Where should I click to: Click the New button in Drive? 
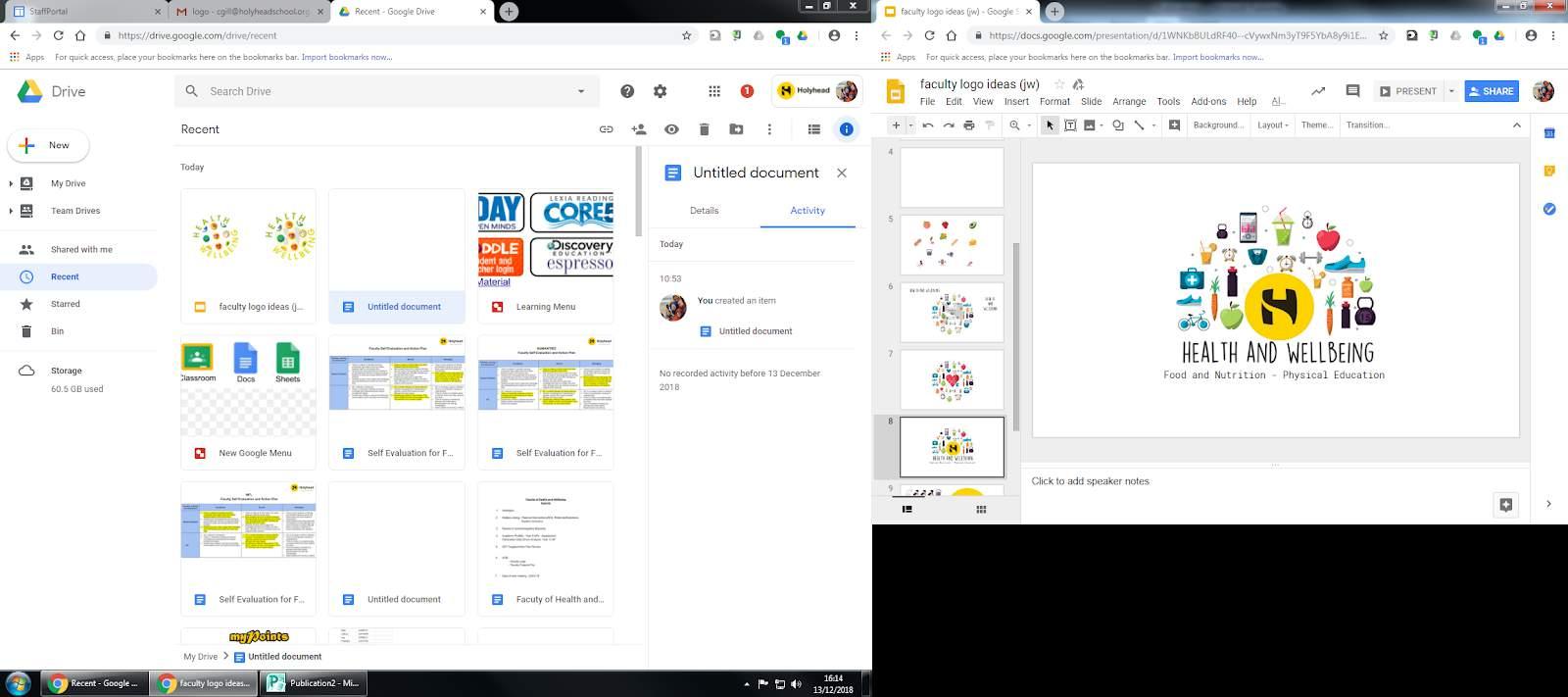pyautogui.click(x=48, y=145)
